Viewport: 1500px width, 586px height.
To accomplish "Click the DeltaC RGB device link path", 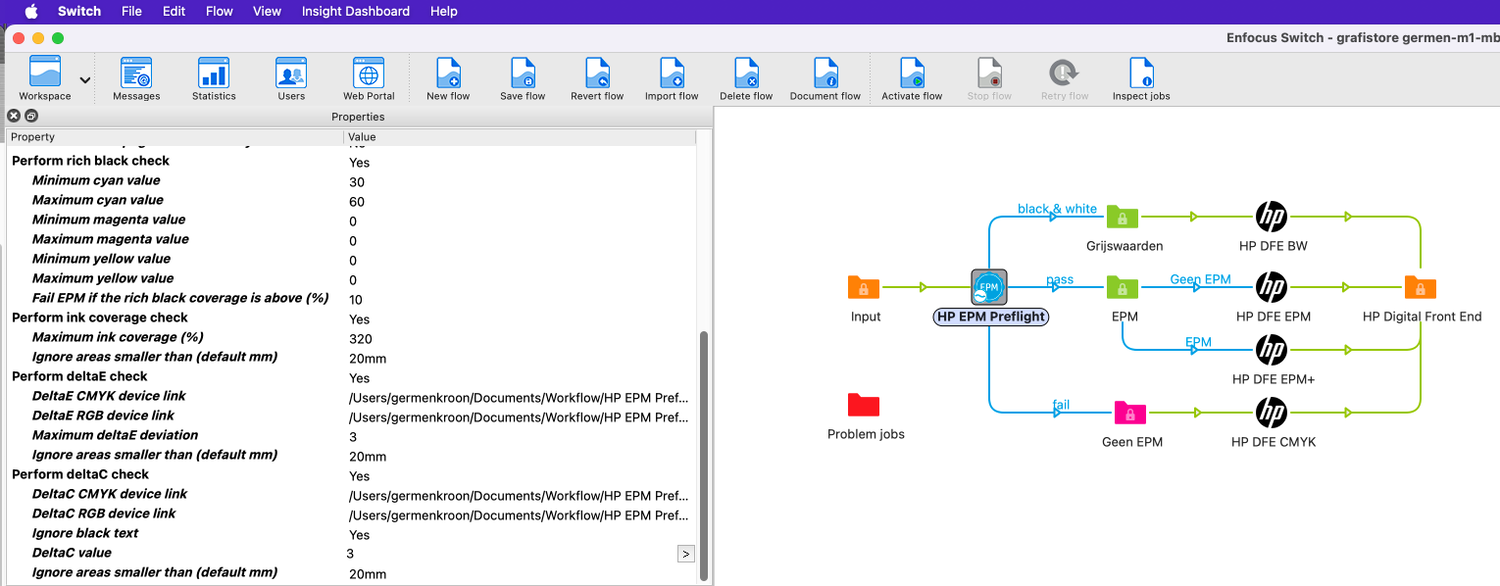I will pos(518,515).
